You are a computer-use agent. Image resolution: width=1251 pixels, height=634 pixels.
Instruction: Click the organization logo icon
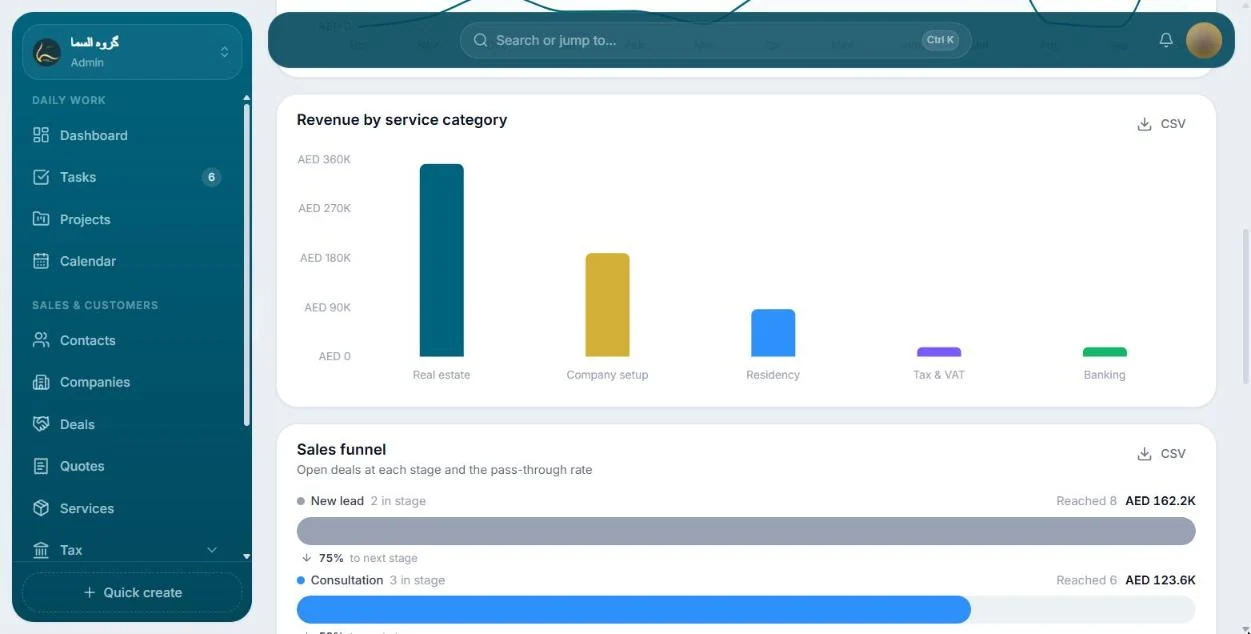tap(47, 52)
